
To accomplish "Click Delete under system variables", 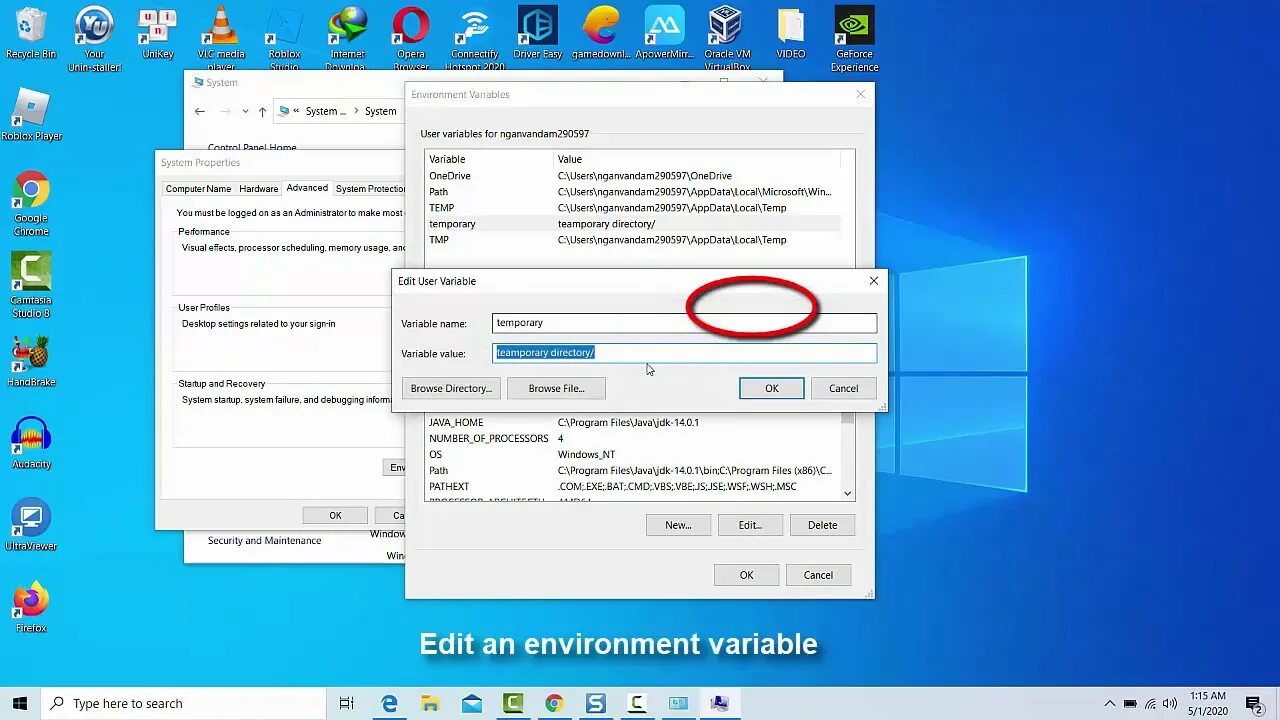I will pyautogui.click(x=823, y=525).
